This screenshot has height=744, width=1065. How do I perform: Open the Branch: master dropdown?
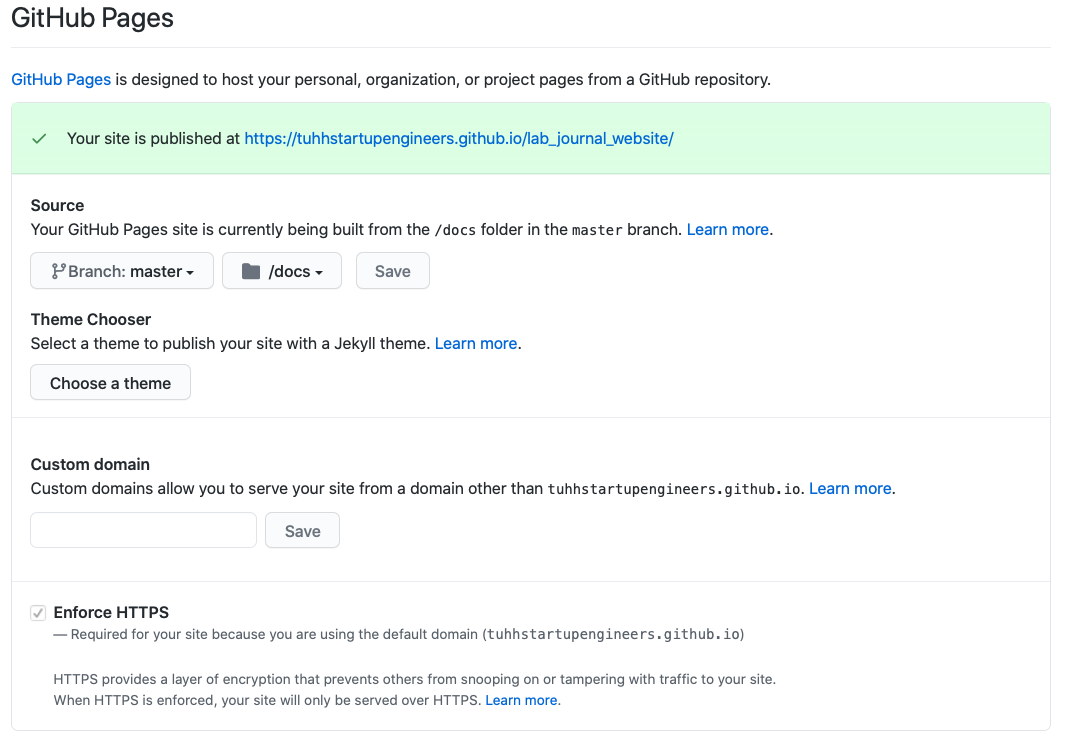[x=122, y=271]
